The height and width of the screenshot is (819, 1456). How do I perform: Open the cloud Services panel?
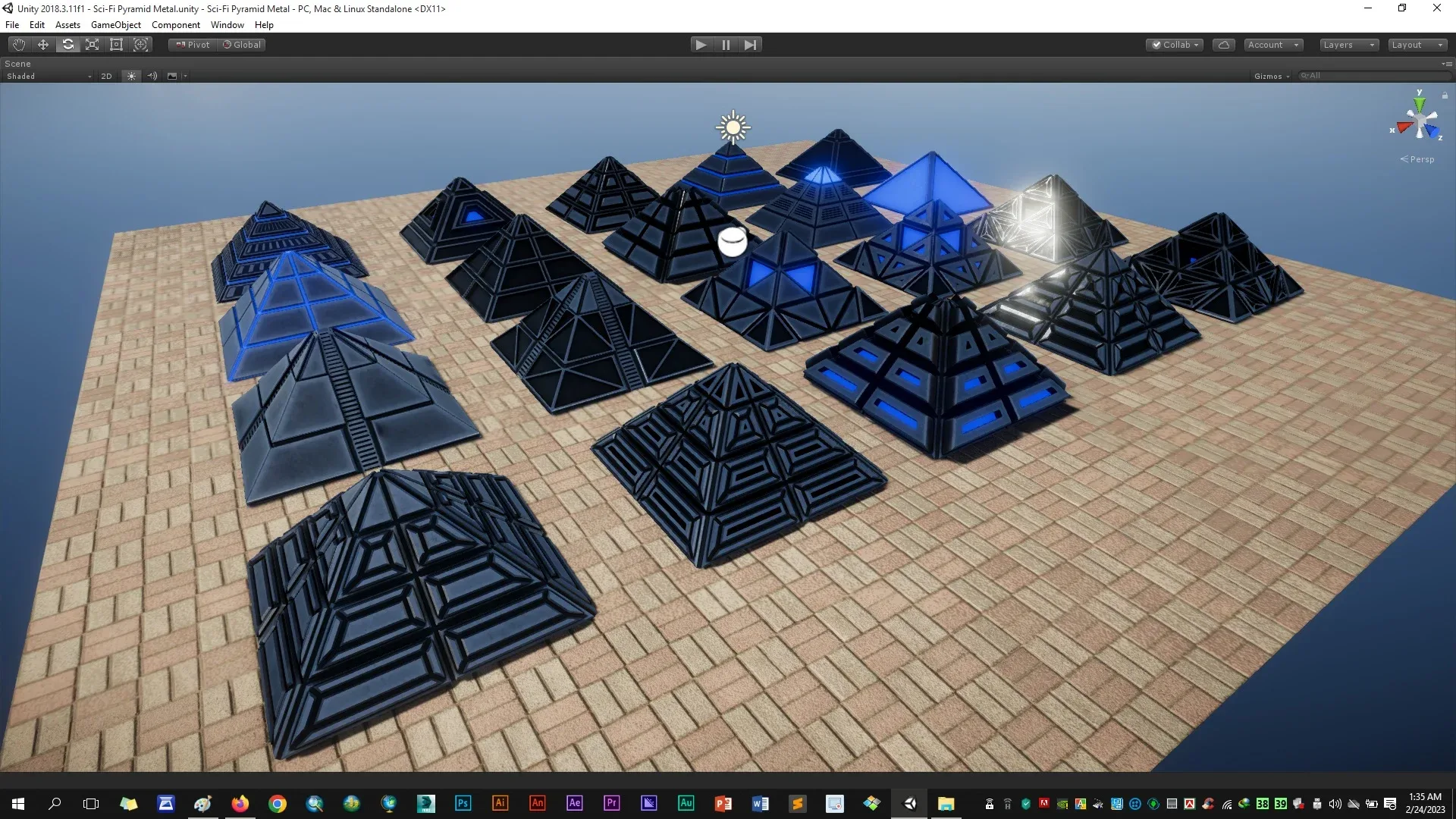coord(1223,45)
